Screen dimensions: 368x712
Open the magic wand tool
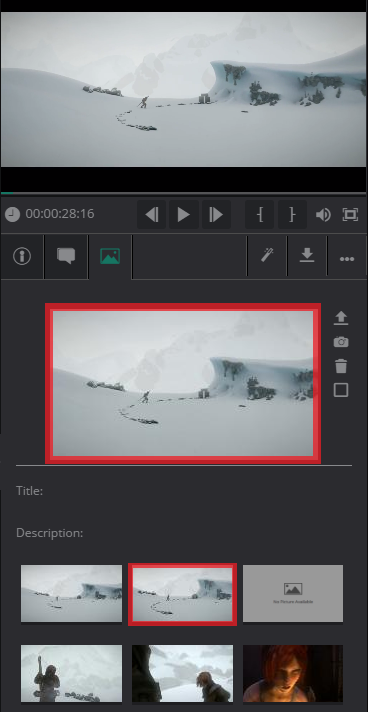(x=267, y=256)
